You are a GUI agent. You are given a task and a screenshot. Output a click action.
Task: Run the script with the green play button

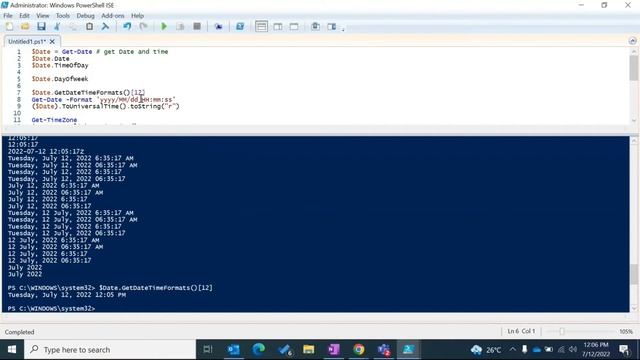point(164,27)
